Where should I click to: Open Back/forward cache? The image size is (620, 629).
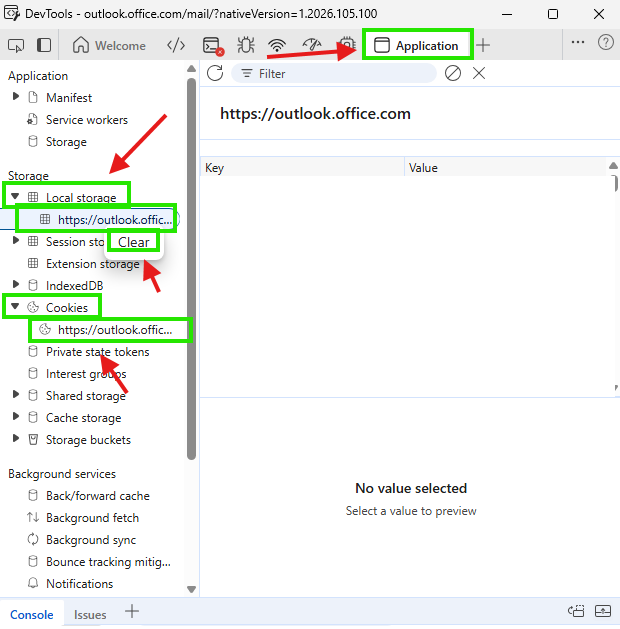[x=98, y=496]
